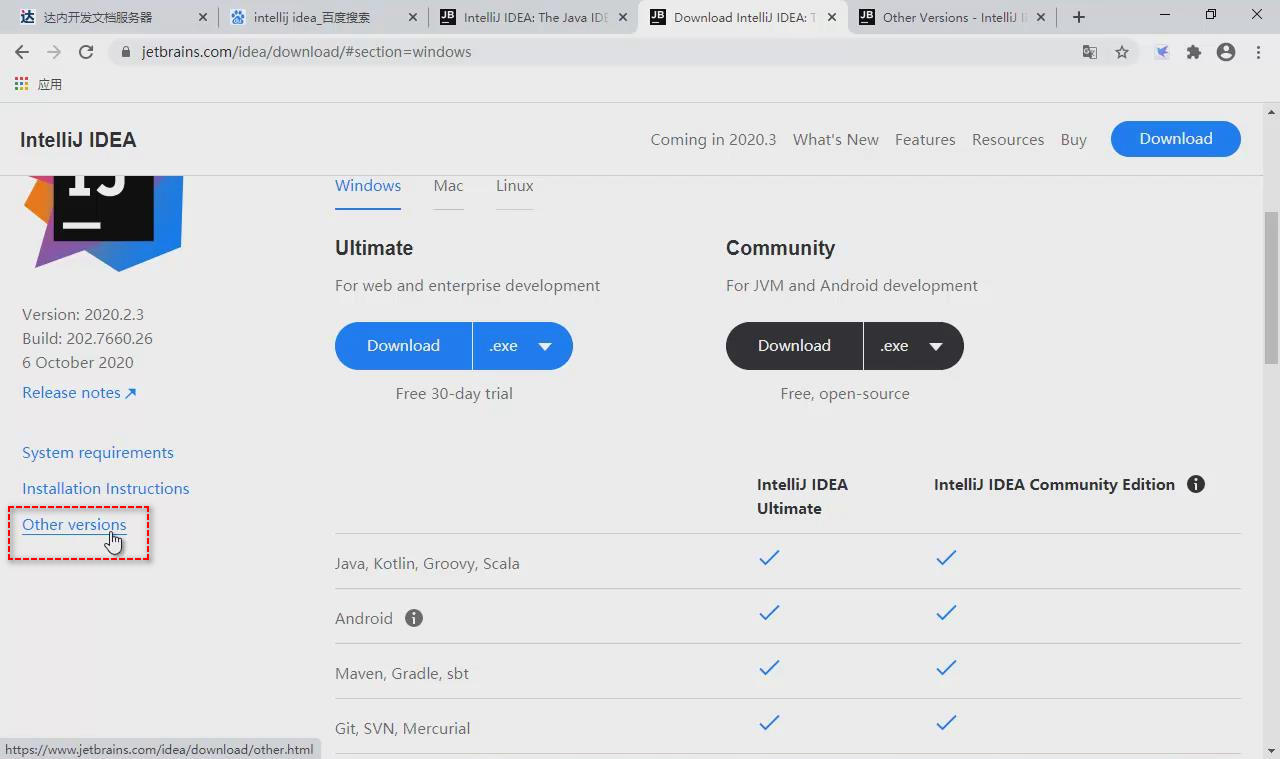Select the Linux platform tab
The image size is (1280, 759).
pos(514,186)
